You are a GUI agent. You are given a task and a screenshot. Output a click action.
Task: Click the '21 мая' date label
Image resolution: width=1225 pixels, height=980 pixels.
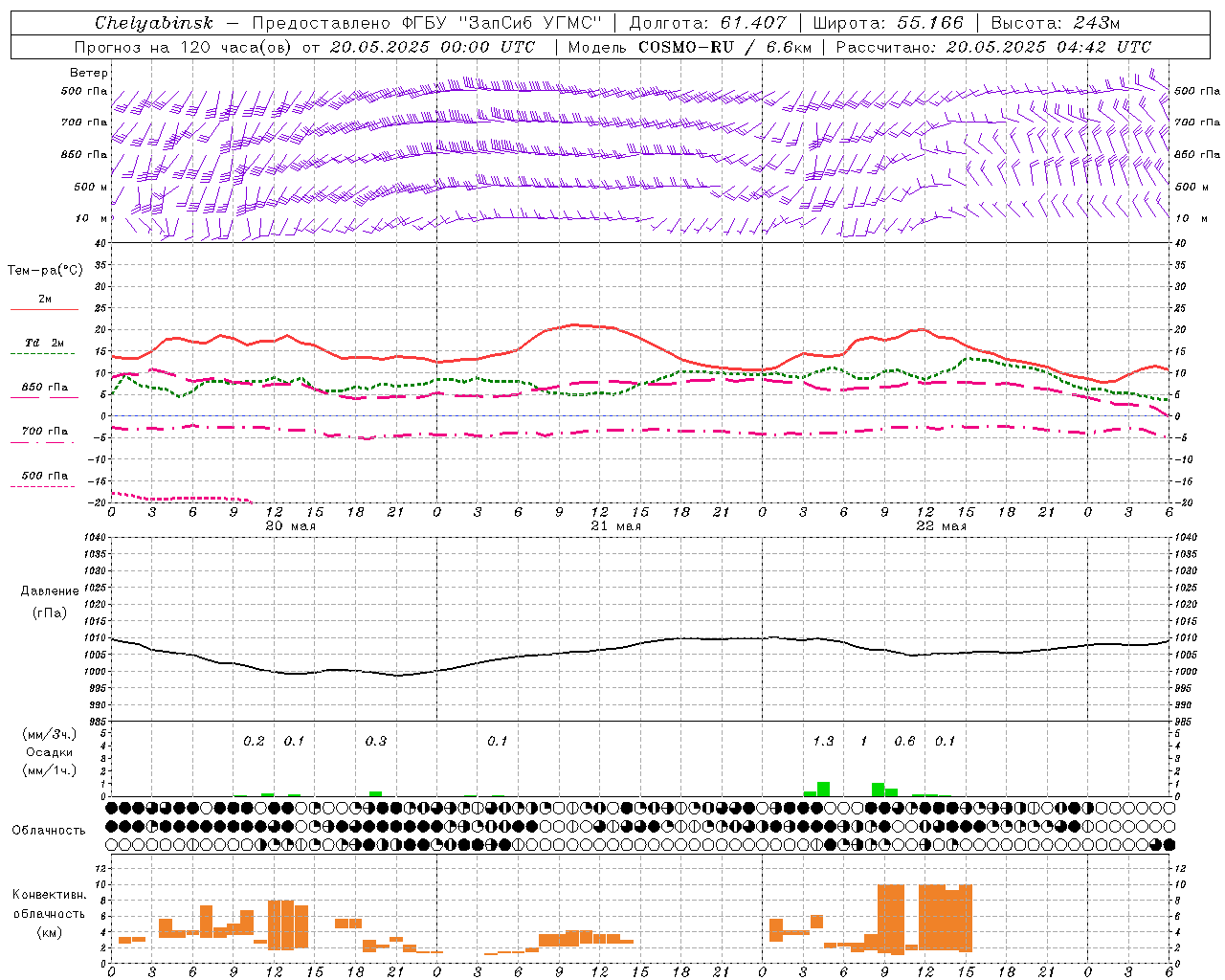[615, 526]
